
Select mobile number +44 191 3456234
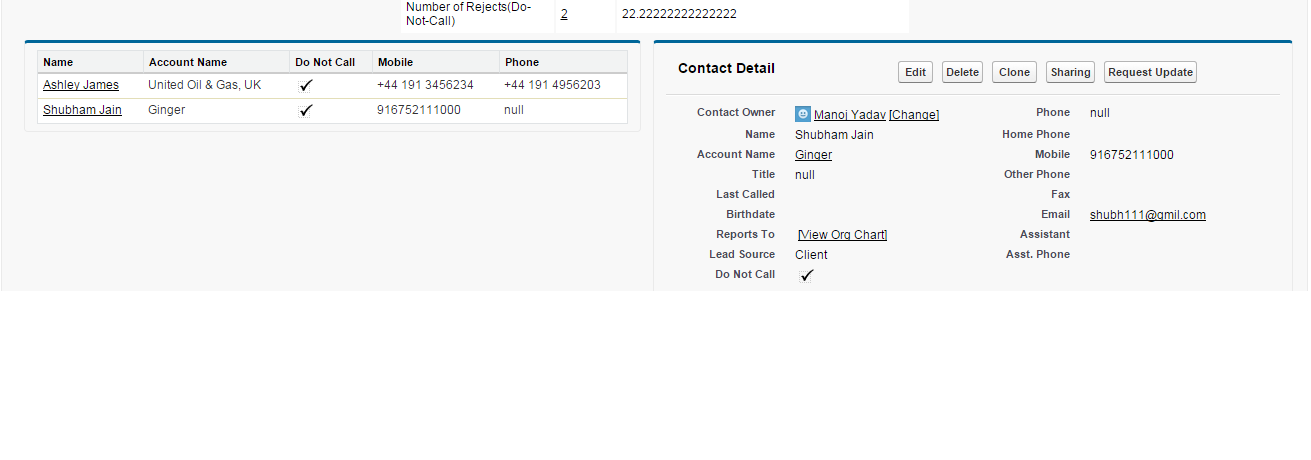click(425, 85)
